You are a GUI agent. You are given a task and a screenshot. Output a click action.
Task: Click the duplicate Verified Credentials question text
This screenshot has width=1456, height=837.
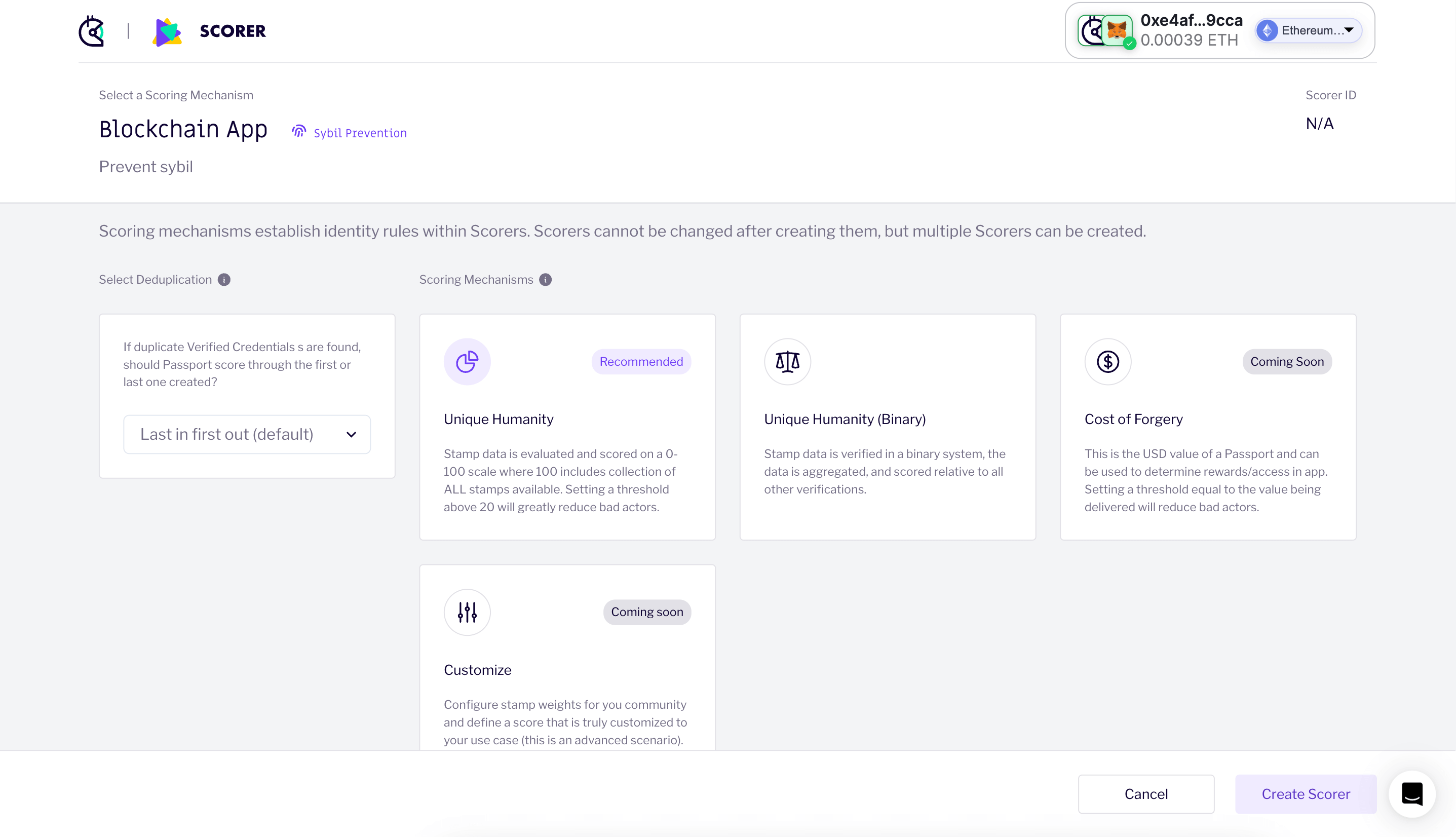[242, 364]
